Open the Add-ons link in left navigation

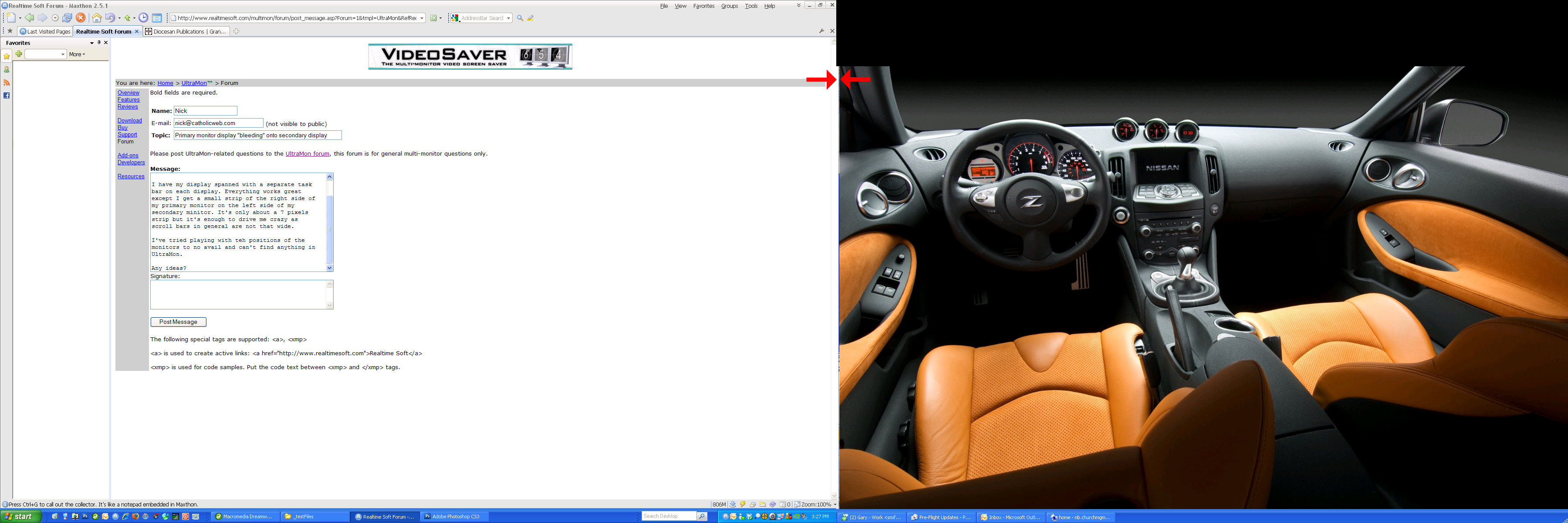[x=128, y=155]
